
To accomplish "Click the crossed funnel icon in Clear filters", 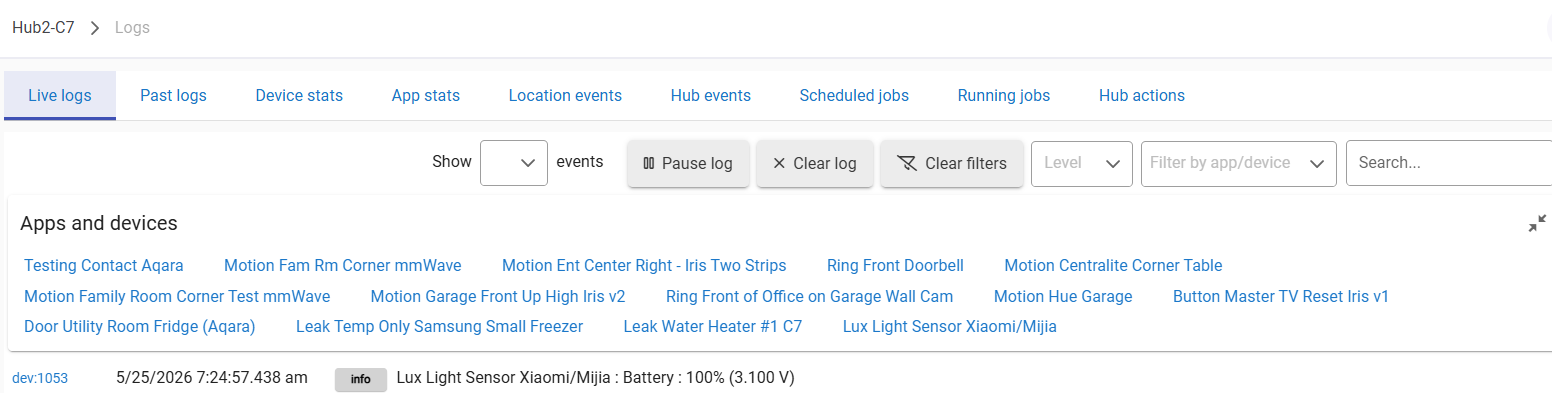I will [x=907, y=163].
